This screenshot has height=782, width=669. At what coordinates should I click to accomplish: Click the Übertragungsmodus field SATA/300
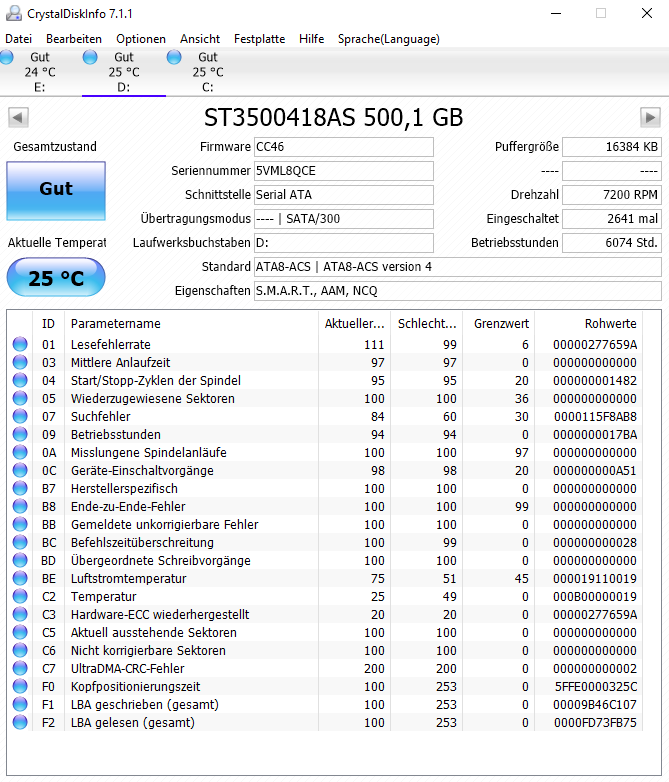pyautogui.click(x=344, y=219)
